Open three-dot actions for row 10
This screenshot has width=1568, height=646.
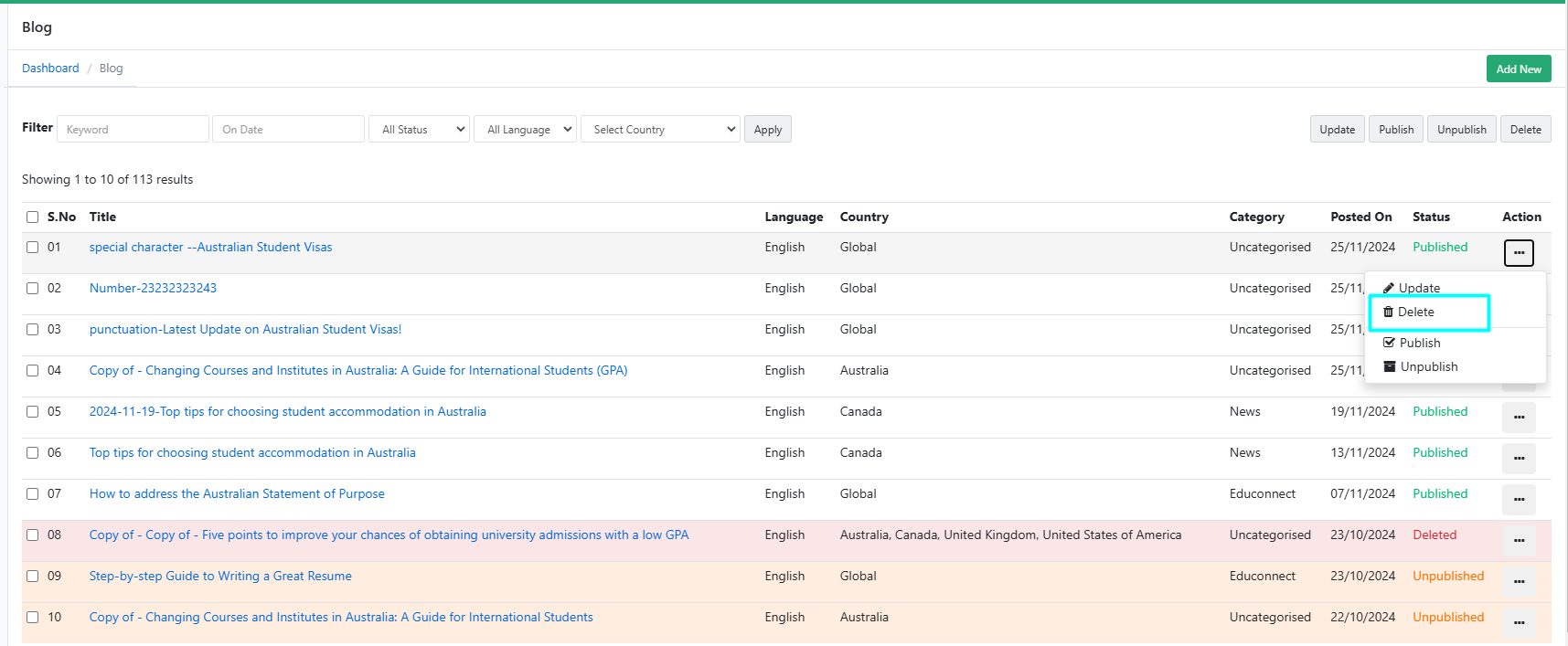1519,623
